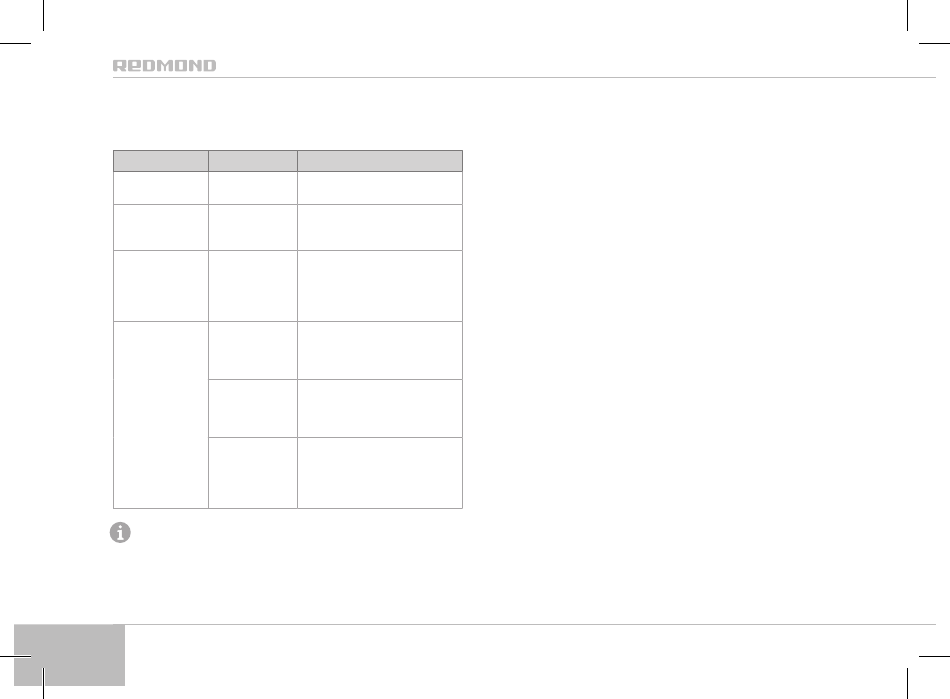Screen dimensions: 950x699
Task: Click the footer horizontal line above the gray block
Action: coord(530,624)
